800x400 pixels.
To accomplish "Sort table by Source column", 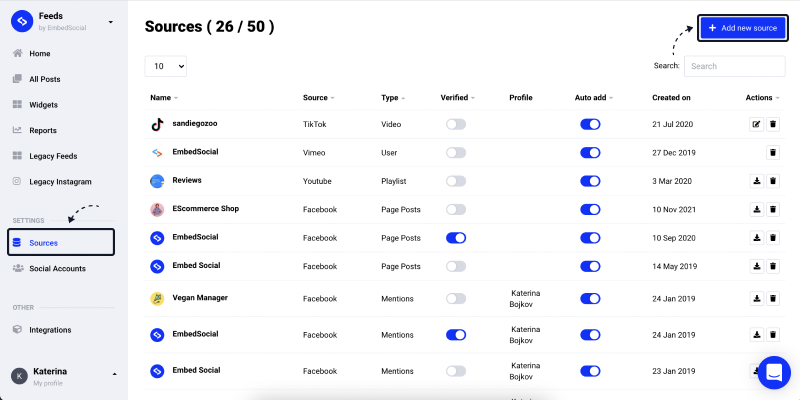I will click(318, 98).
